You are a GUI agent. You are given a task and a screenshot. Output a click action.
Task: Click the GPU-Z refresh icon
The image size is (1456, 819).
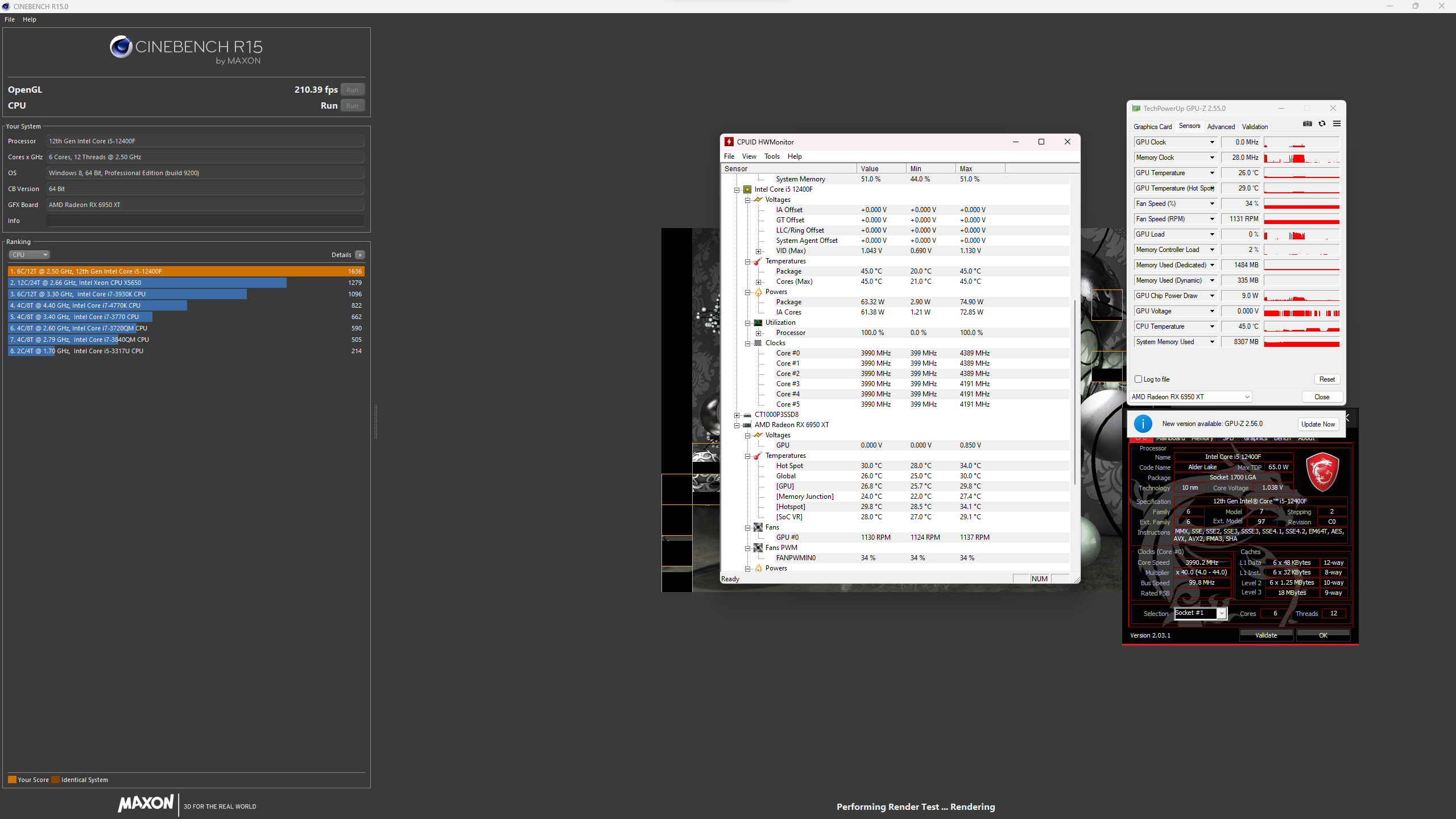pyautogui.click(x=1322, y=123)
